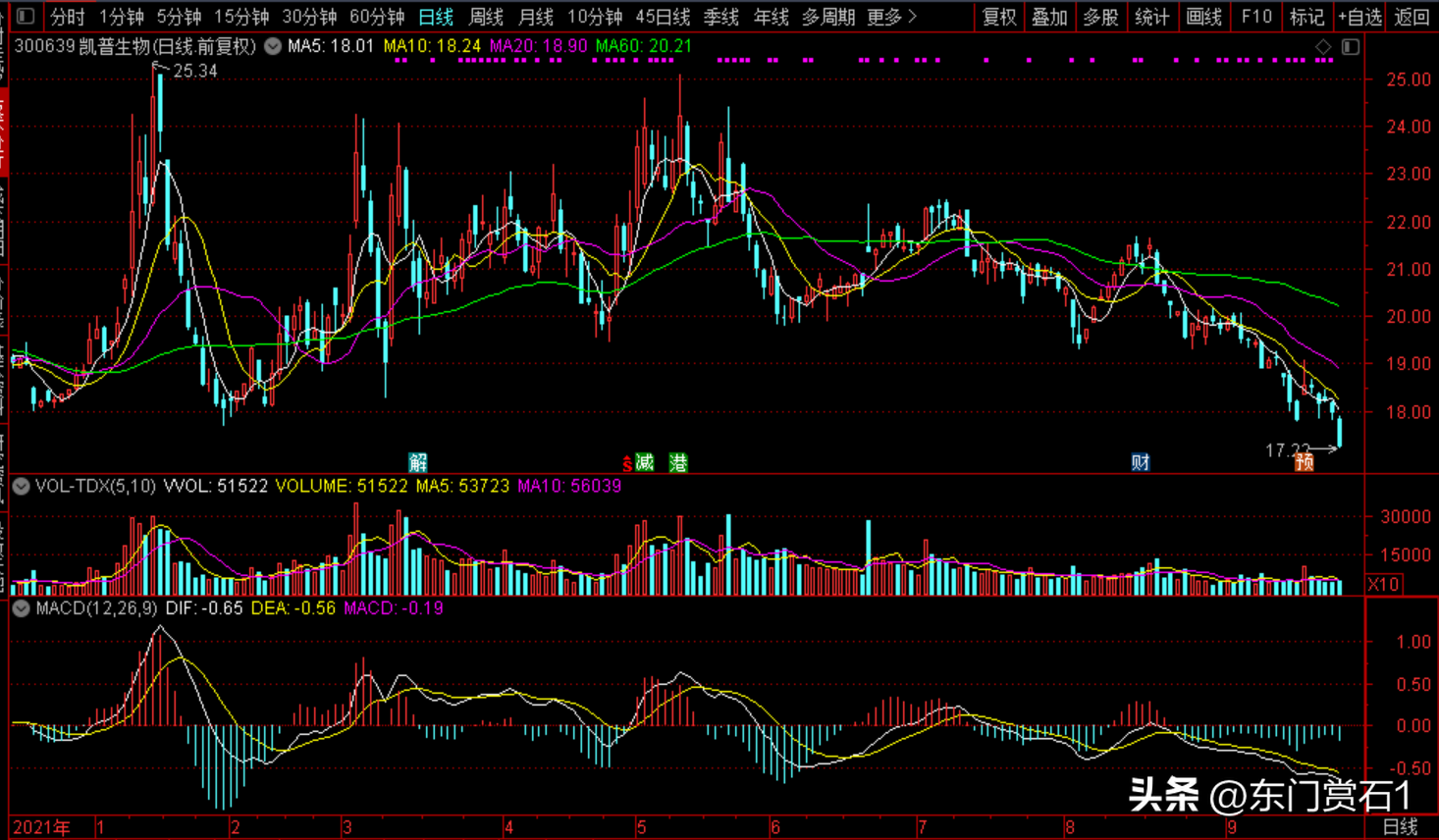Open dropdown next to 凯普生物 title

coord(273,46)
